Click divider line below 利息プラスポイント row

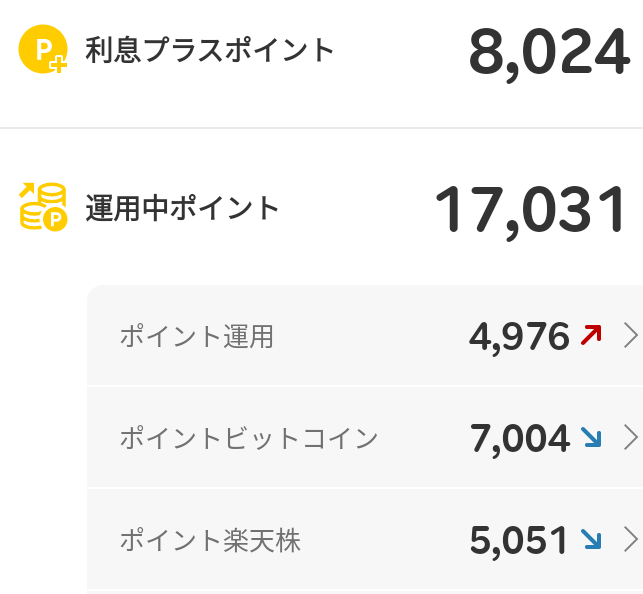(x=320, y=128)
